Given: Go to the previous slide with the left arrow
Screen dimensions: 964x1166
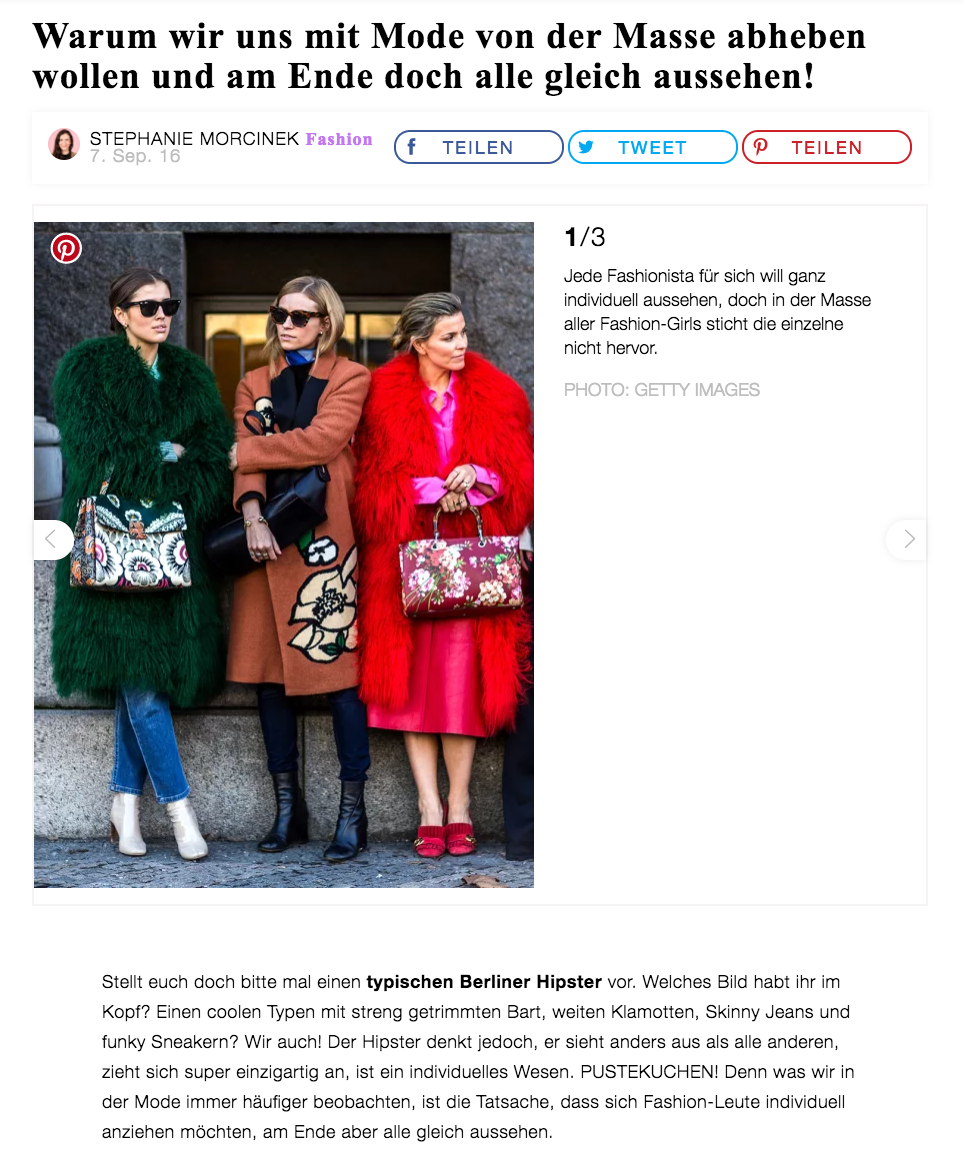Looking at the screenshot, I should pyautogui.click(x=52, y=539).
